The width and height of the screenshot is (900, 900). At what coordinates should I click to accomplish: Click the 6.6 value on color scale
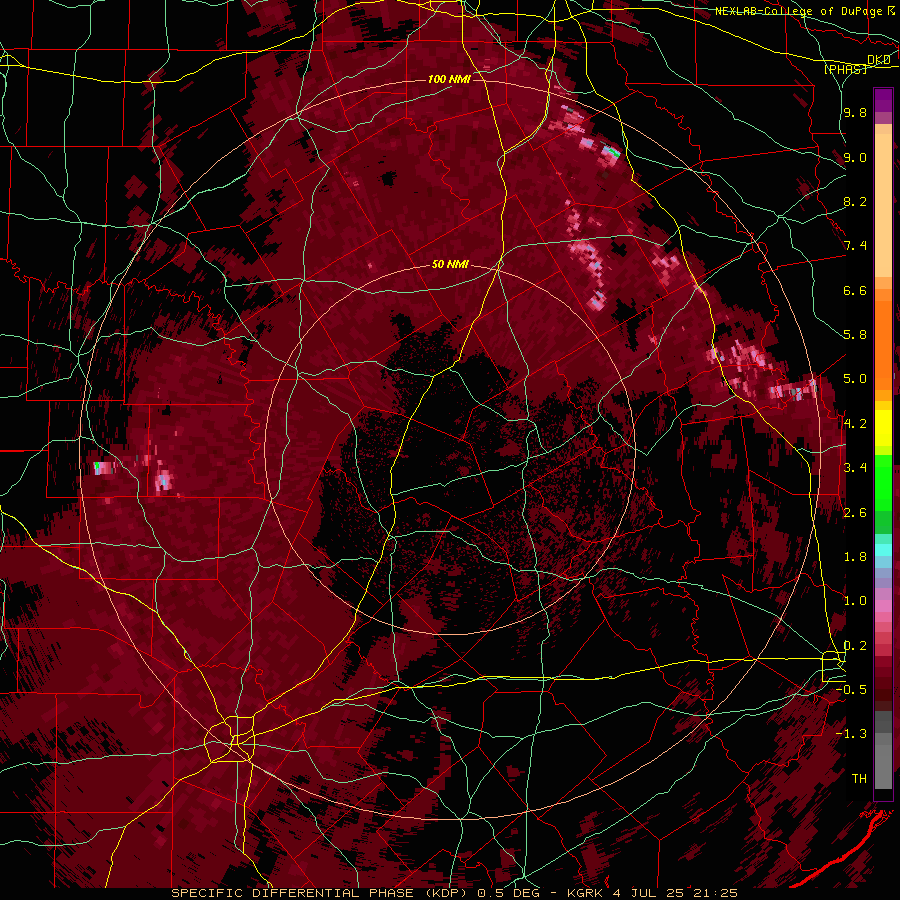tap(855, 290)
